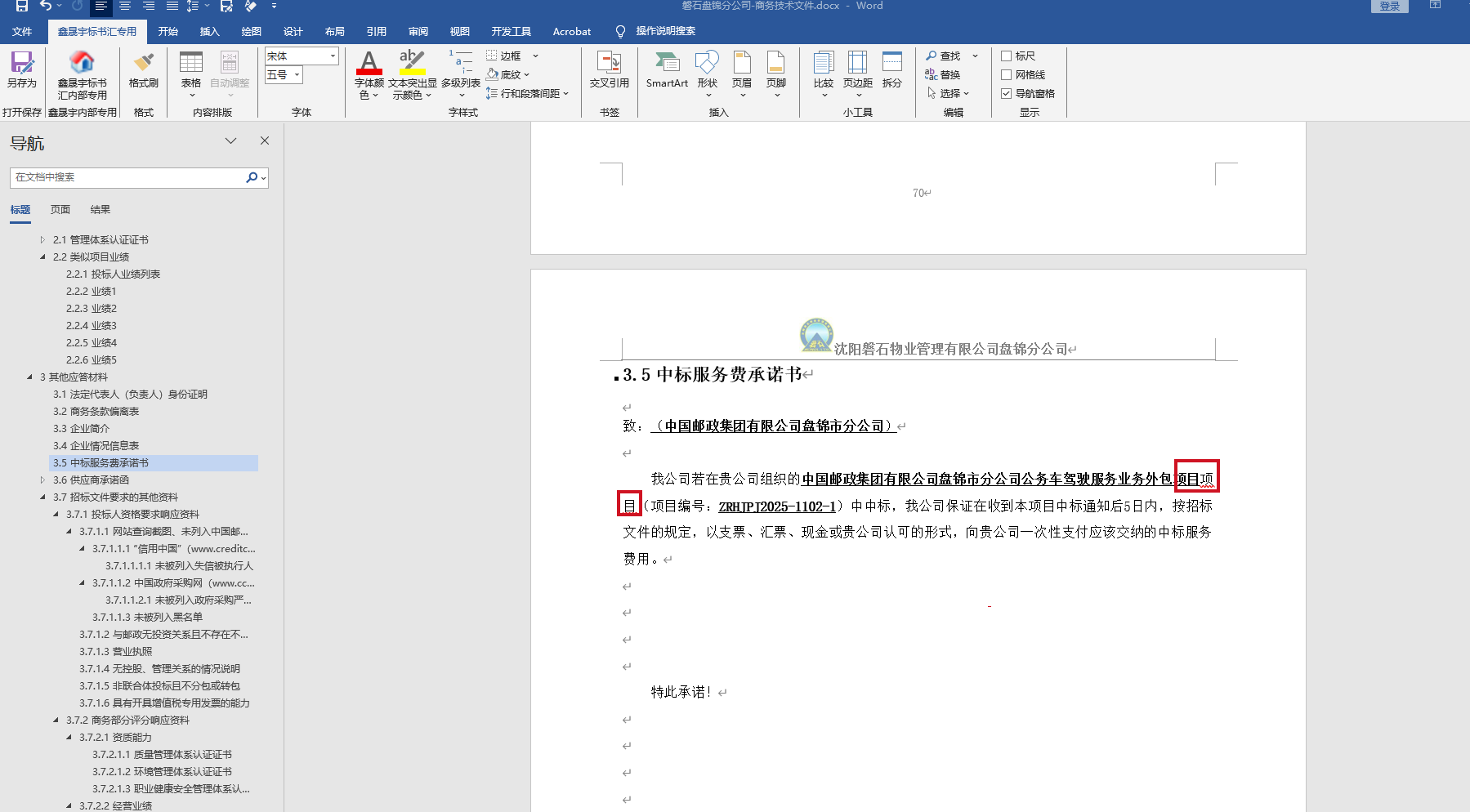Show navigation 页面 pages view
Image resolution: width=1470 pixels, height=812 pixels.
60,210
